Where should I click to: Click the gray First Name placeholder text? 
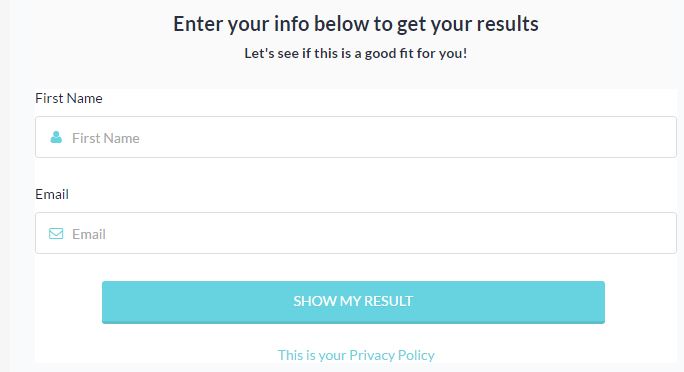coord(106,138)
